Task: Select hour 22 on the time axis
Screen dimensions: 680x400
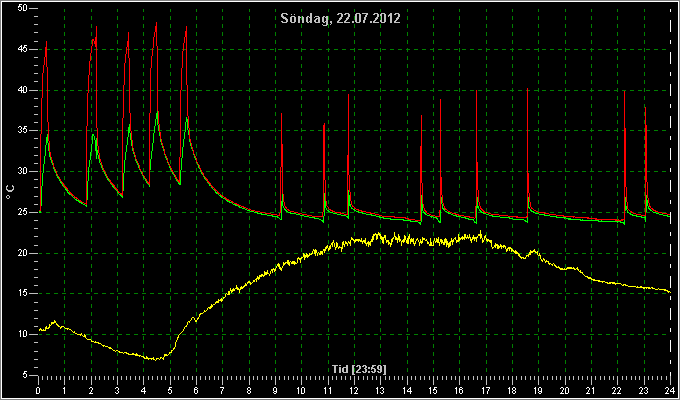Action: tap(617, 390)
